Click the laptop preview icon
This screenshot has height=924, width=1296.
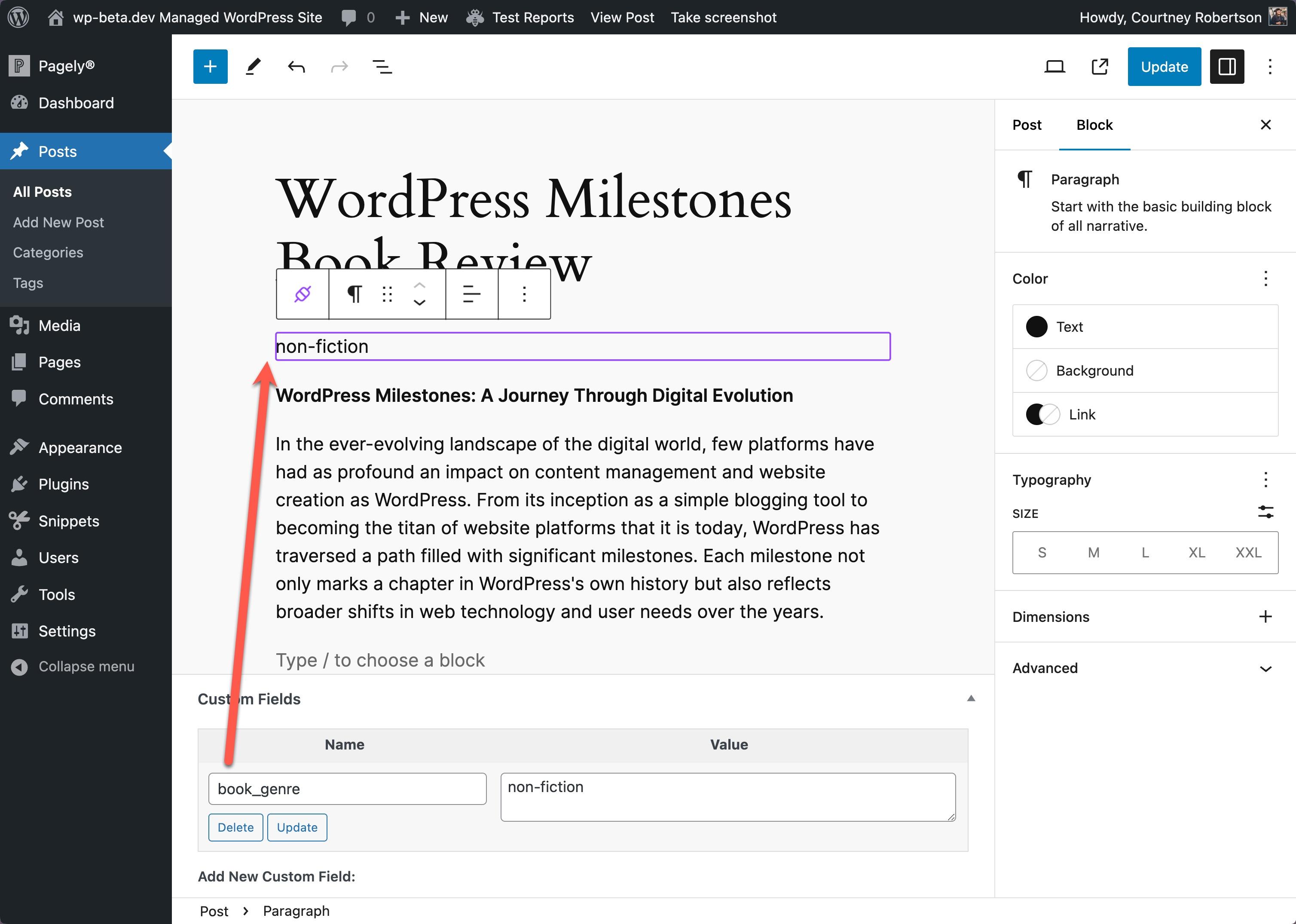(x=1054, y=67)
